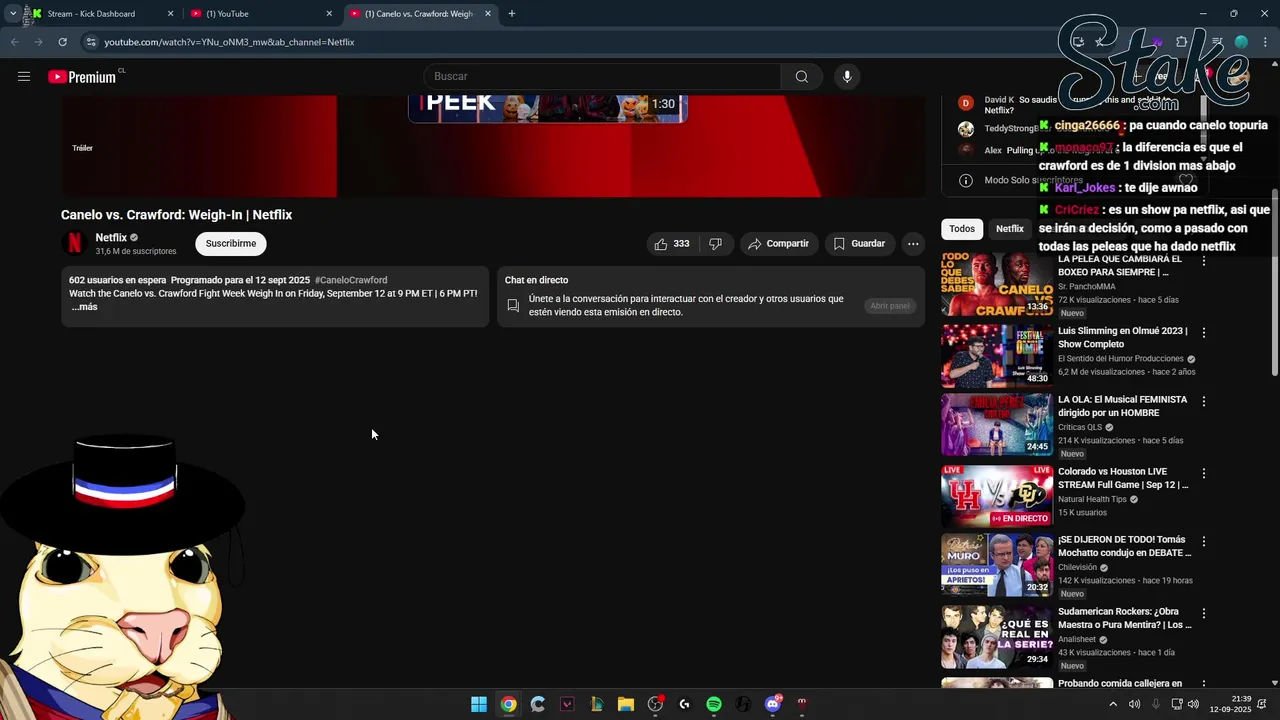Viewport: 1280px width, 720px height.
Task: Start voice search with microphone icon
Action: point(847,77)
